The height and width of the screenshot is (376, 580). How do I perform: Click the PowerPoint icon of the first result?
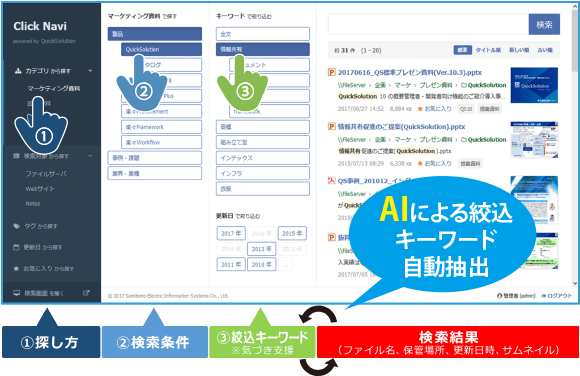click(332, 72)
